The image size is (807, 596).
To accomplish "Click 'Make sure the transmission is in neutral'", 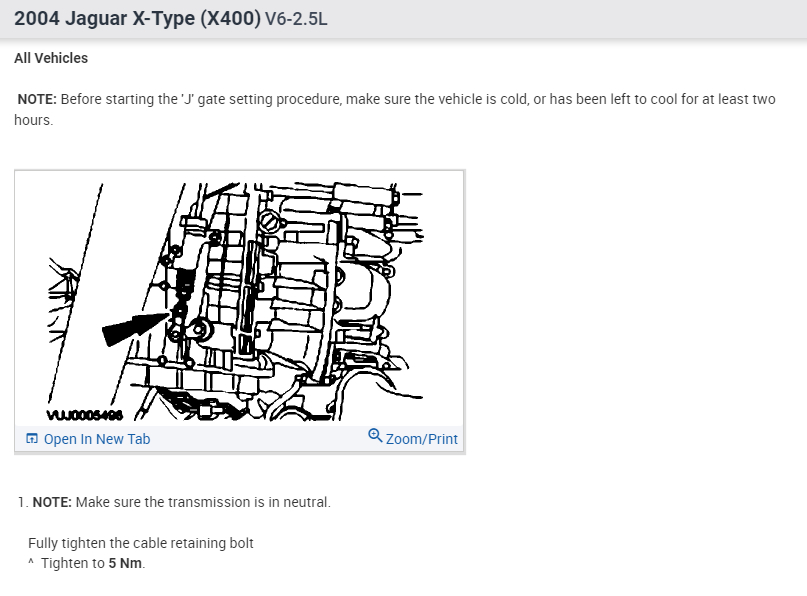I will point(203,502).
